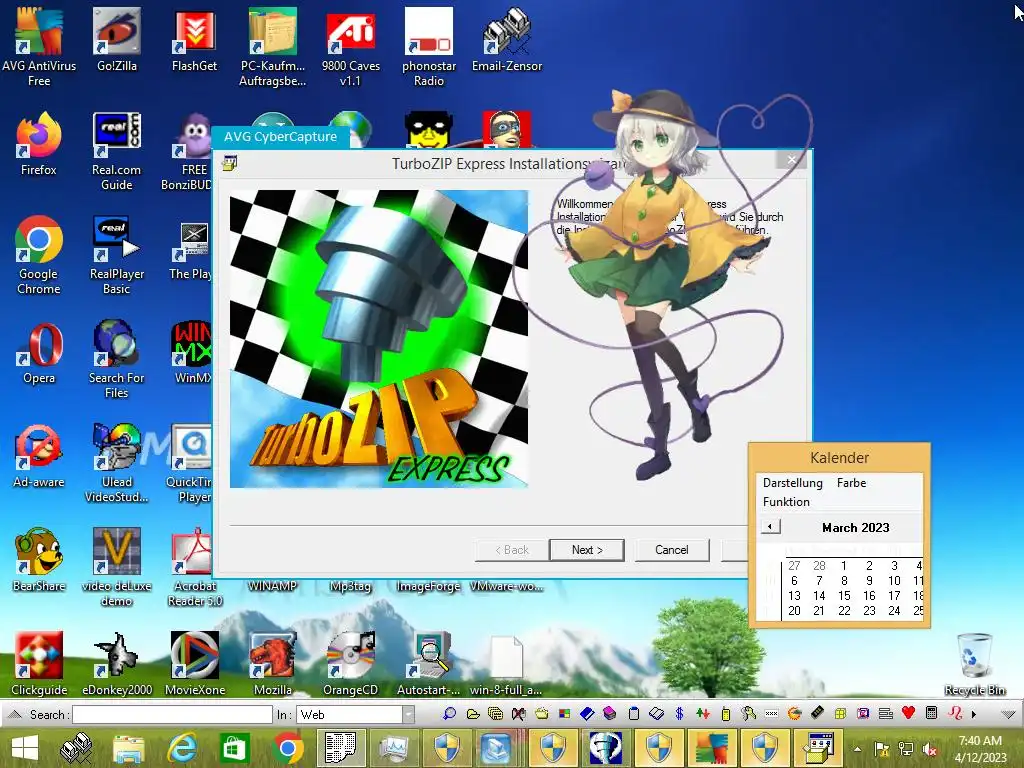
Task: Select the Ulead VideoStudio desktop icon
Action: click(x=117, y=463)
